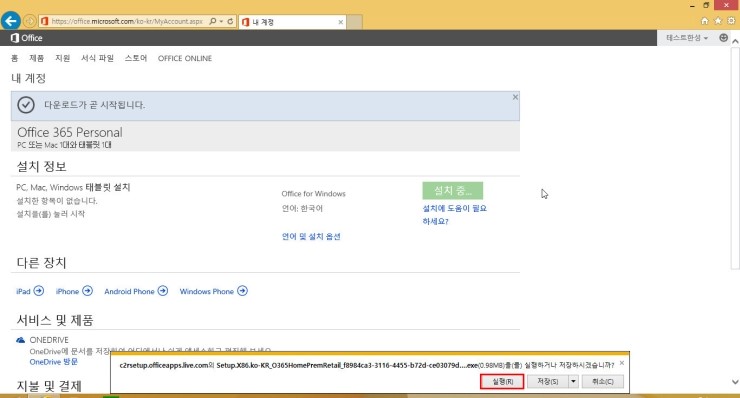Expand the 테스트한성 account dropdown
The height and width of the screenshot is (398, 740).
(687, 38)
